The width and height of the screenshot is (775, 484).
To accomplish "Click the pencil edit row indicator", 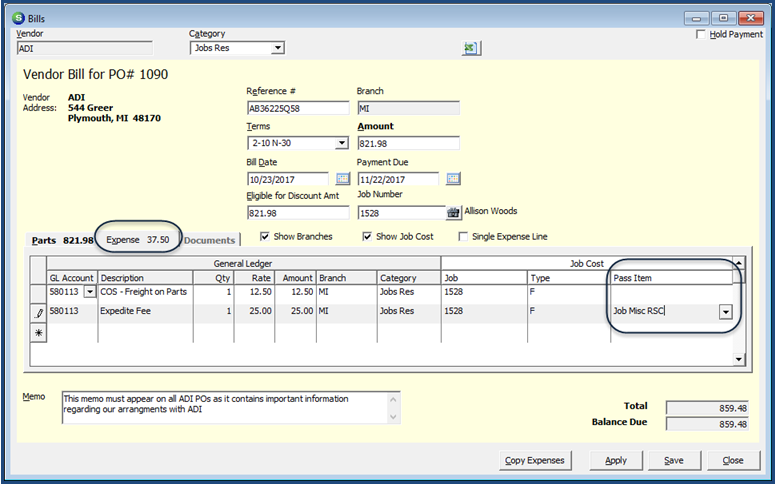I will (x=38, y=311).
